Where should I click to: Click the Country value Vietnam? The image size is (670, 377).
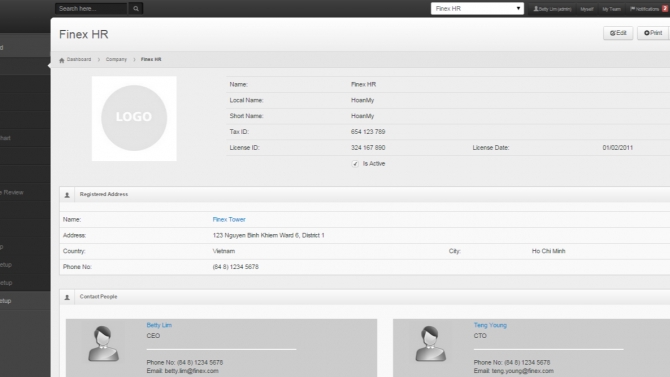tap(223, 251)
